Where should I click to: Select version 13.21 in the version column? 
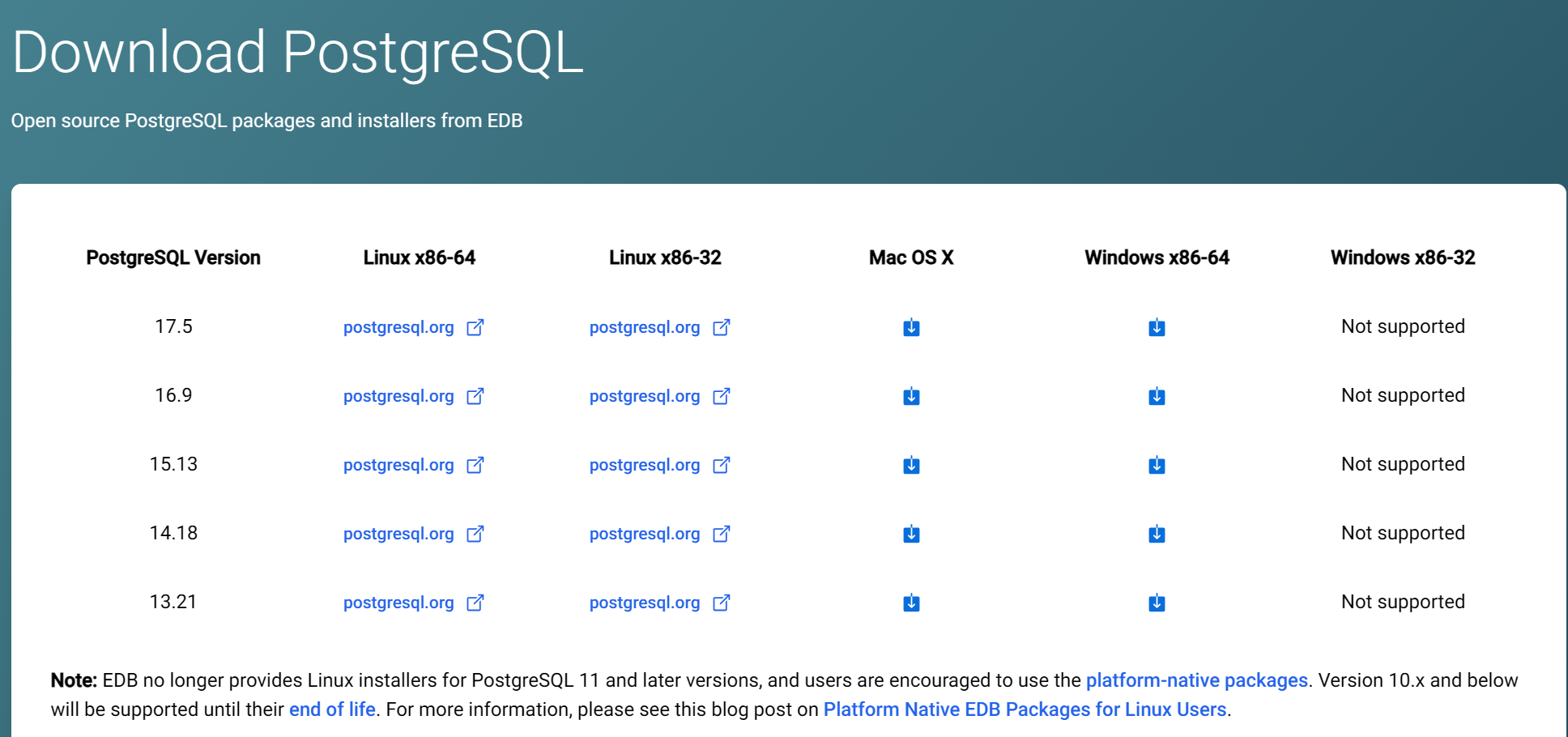173,602
